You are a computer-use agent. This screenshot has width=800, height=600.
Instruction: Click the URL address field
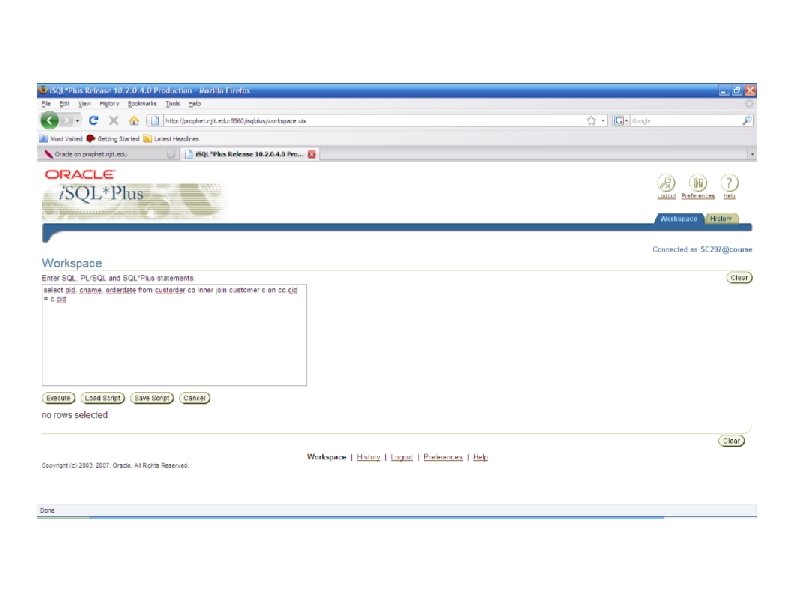pos(373,121)
